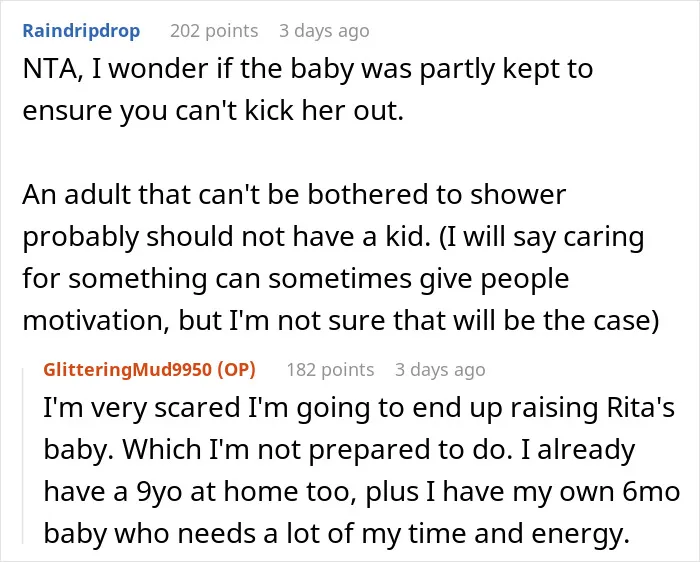This screenshot has height=562, width=700.
Task: Click the 'for something can sometimes give' line
Action: [x=296, y=279]
